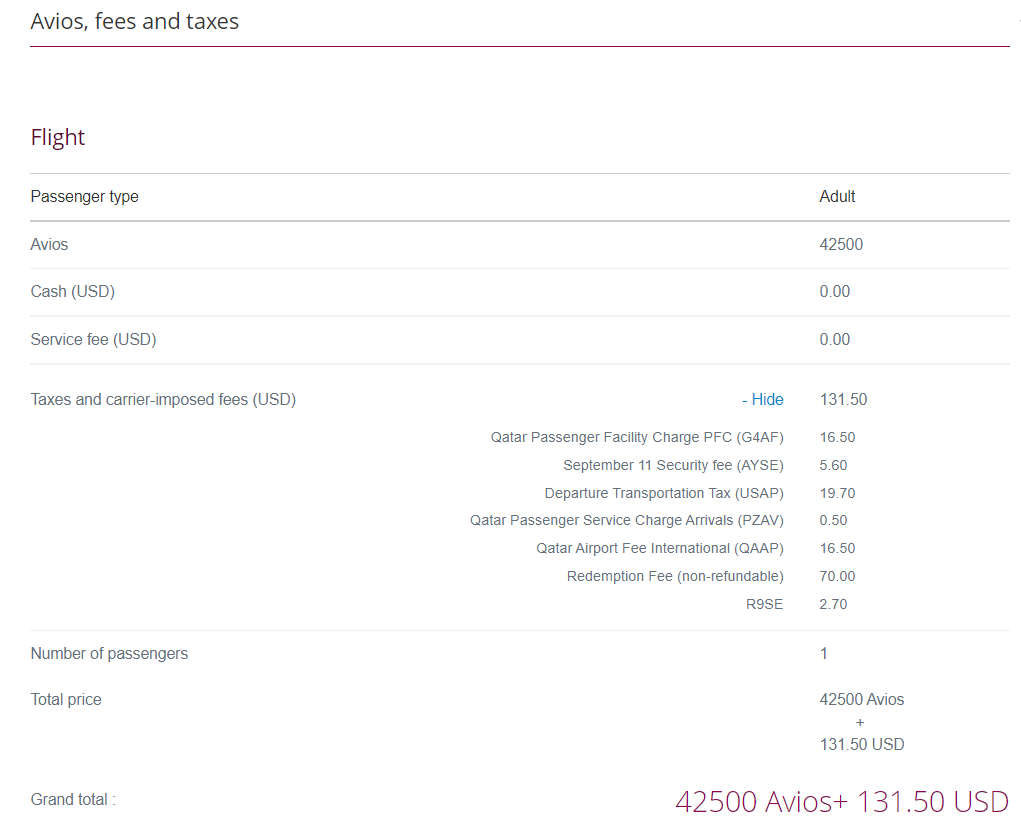This screenshot has height=830, width=1021.
Task: Click the Avios value of 42500
Action: [841, 244]
